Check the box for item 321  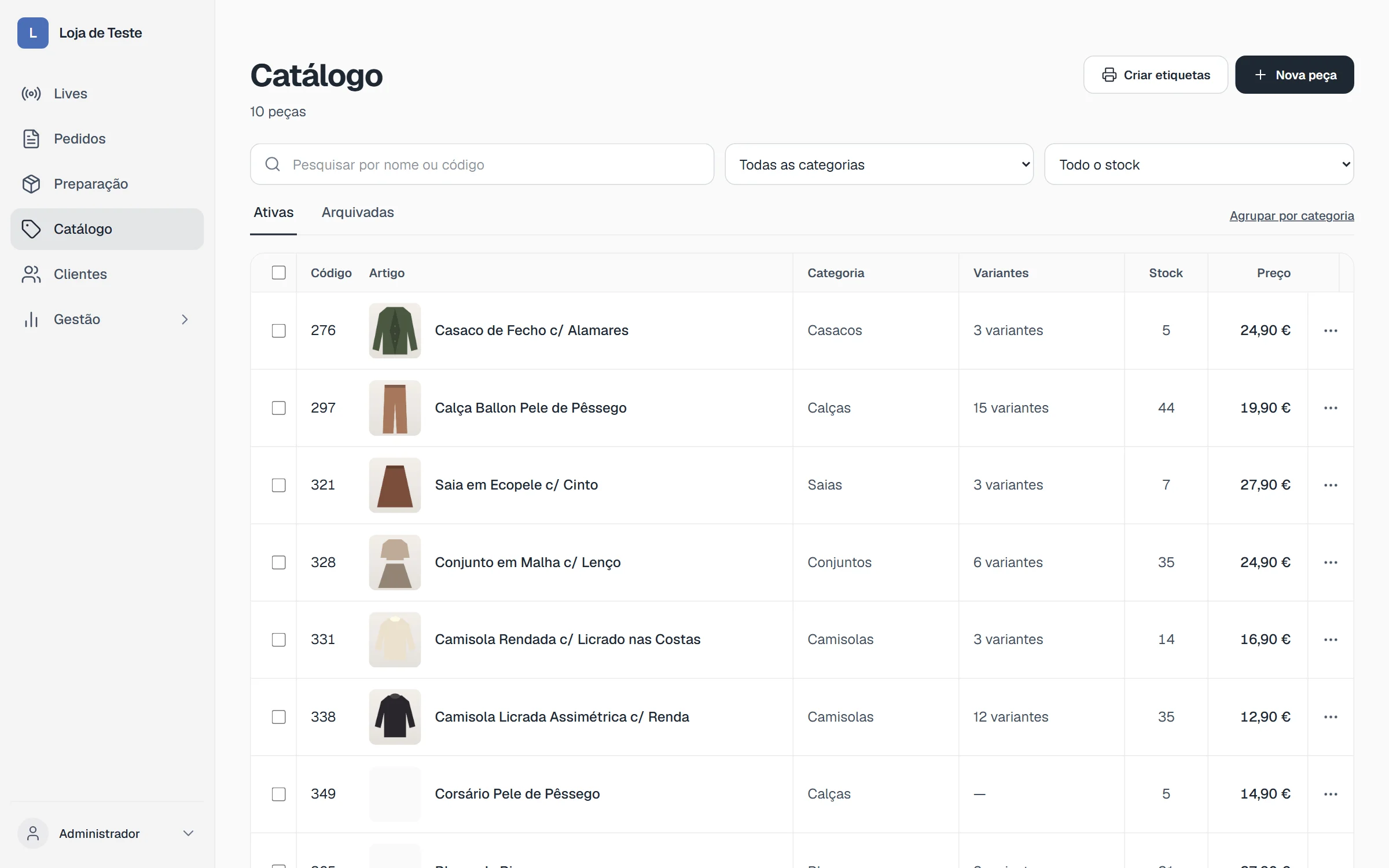point(279,485)
